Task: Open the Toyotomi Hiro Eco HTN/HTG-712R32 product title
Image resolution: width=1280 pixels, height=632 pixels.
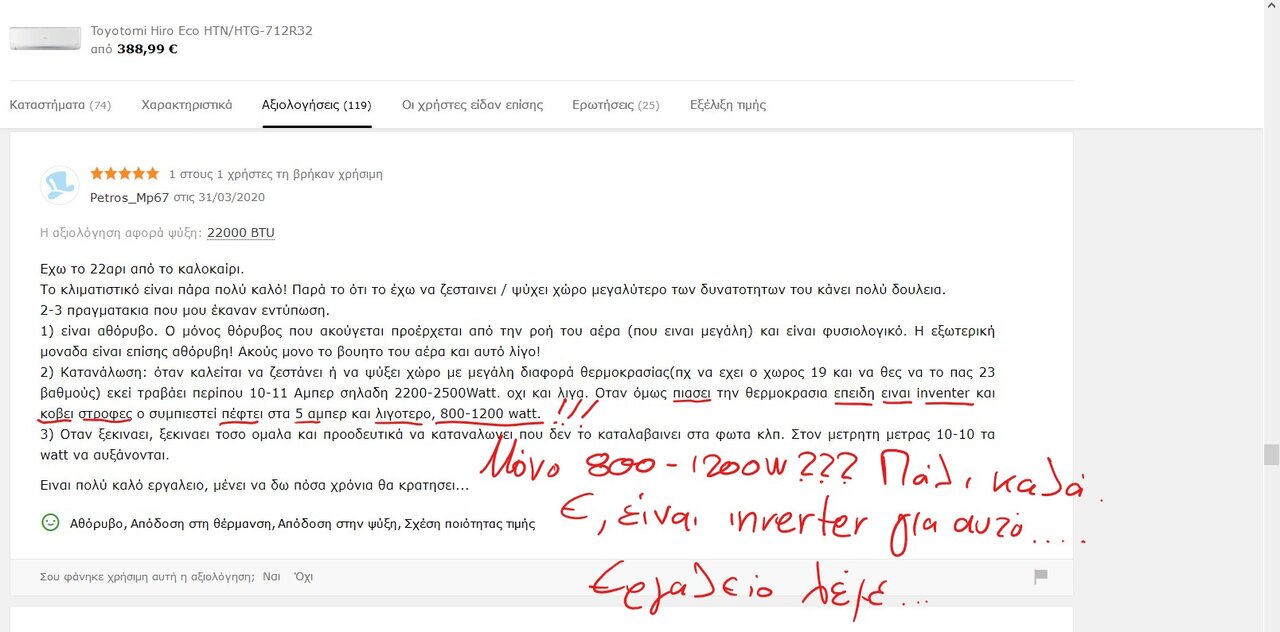Action: coord(202,31)
